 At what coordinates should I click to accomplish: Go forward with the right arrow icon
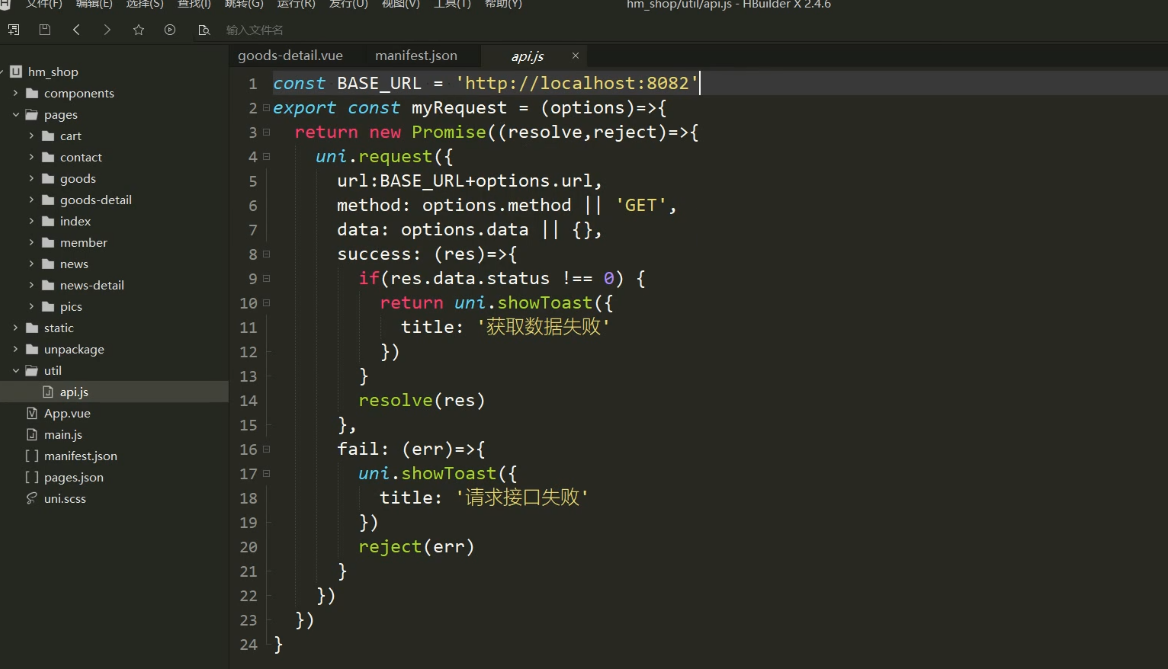tap(107, 30)
